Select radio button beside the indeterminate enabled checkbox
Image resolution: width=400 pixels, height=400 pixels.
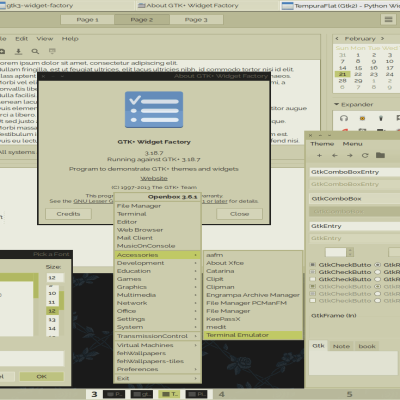coord(377,272)
